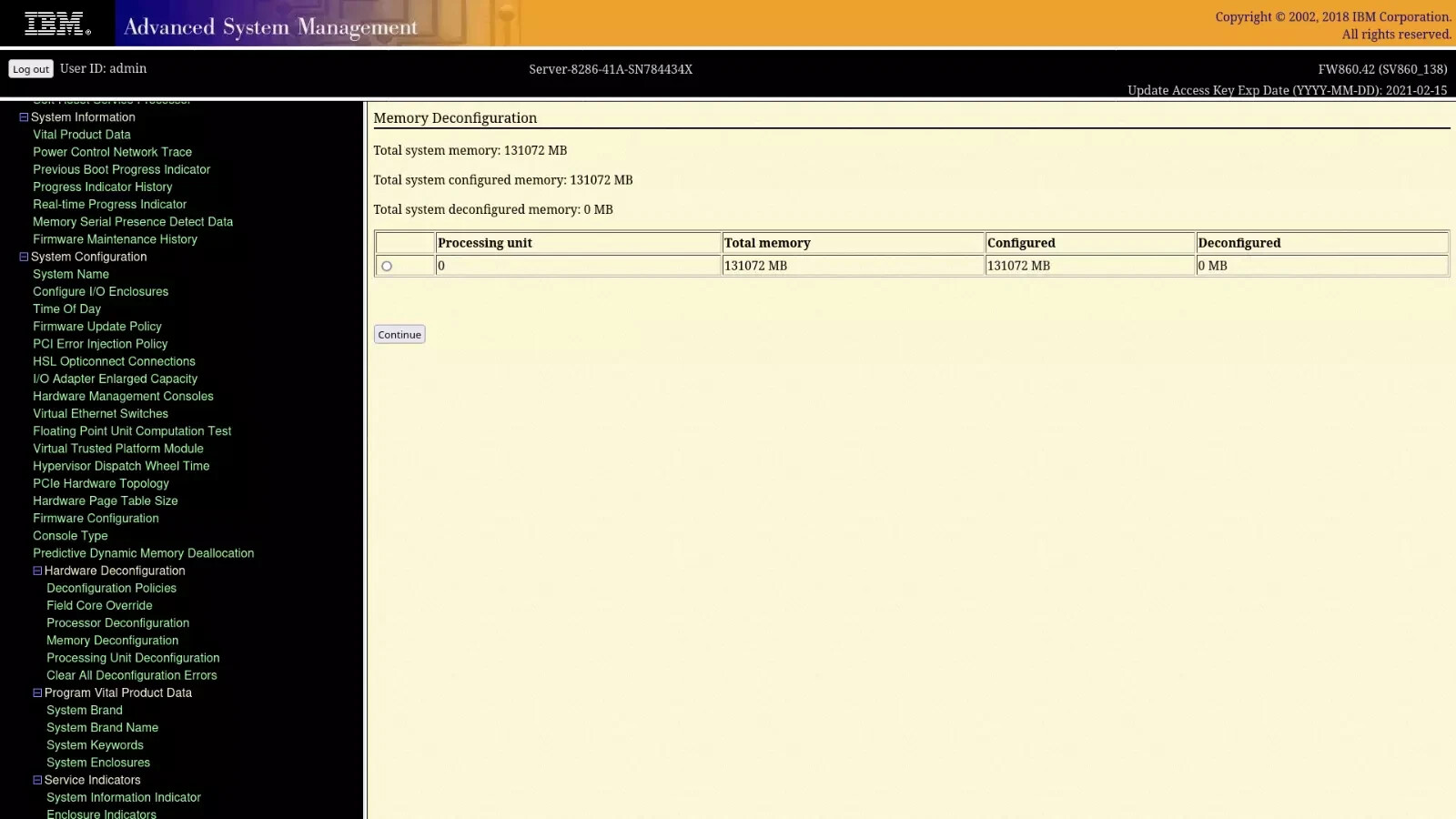Select processing unit 0 radio button
Viewport: 1456px width, 819px height.
point(387,267)
